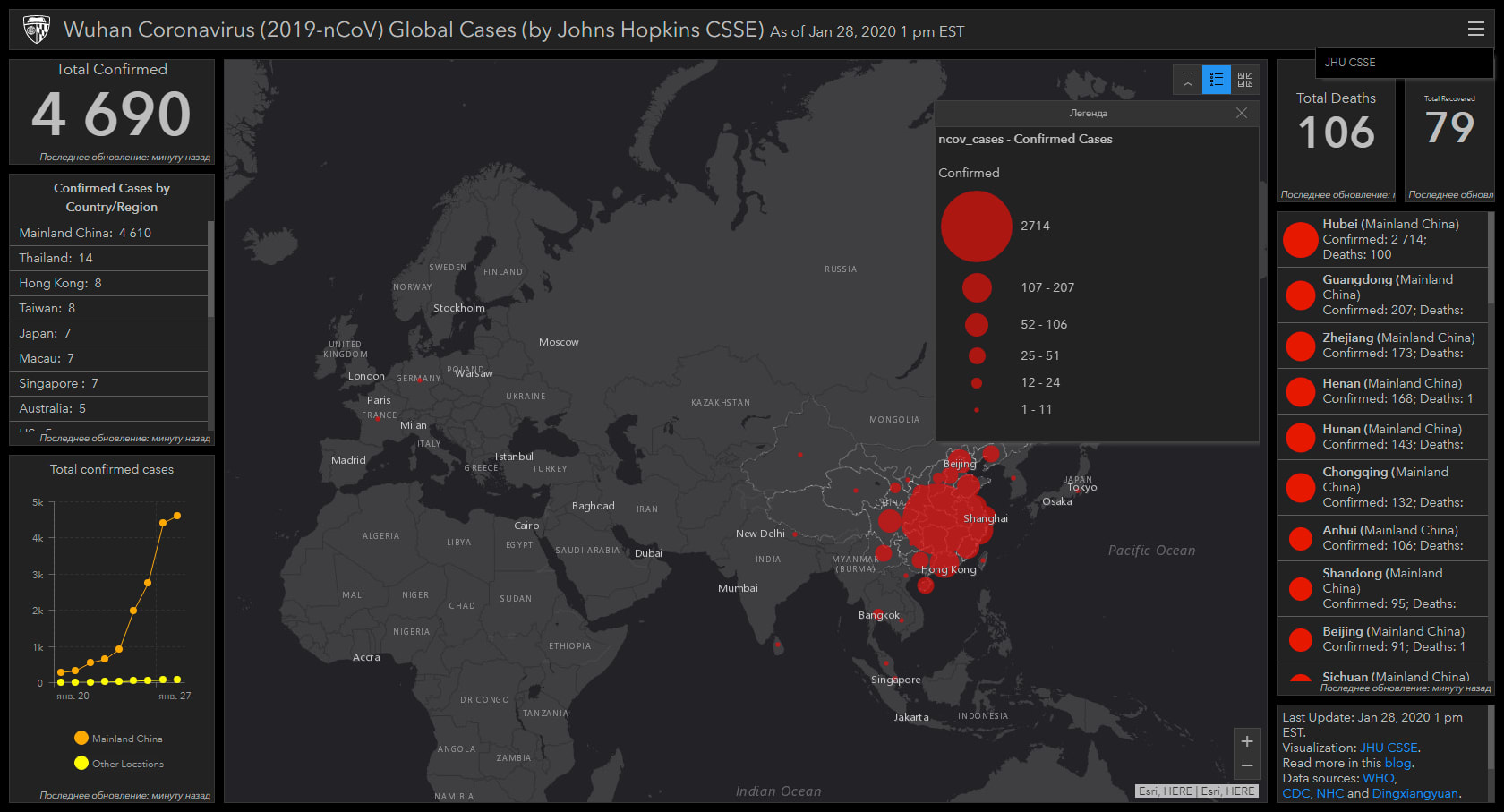The width and height of the screenshot is (1504, 812).
Task: Open the bookmarks tool on the map
Action: click(x=1188, y=80)
